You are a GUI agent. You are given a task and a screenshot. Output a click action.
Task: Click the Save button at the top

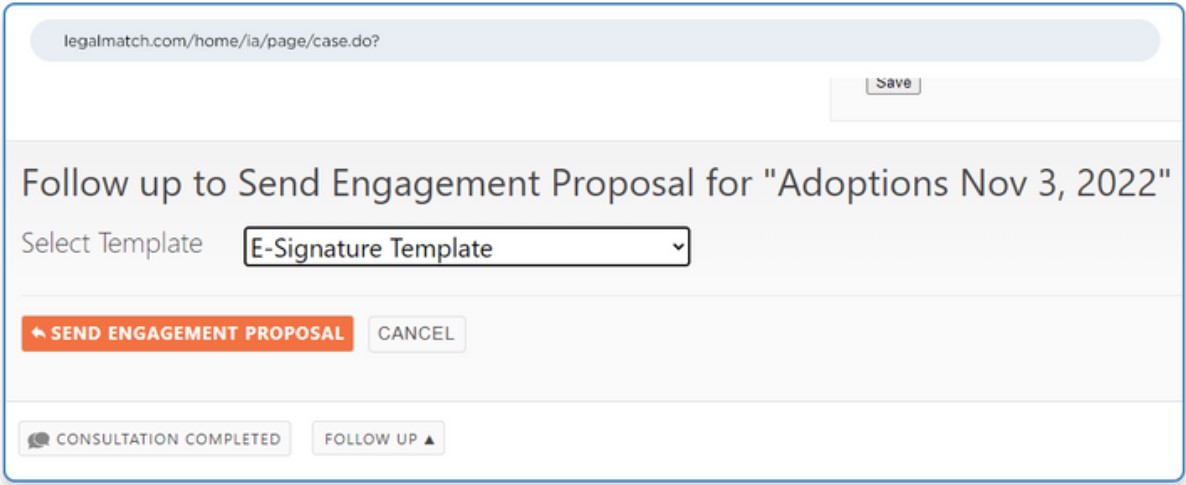pos(892,83)
